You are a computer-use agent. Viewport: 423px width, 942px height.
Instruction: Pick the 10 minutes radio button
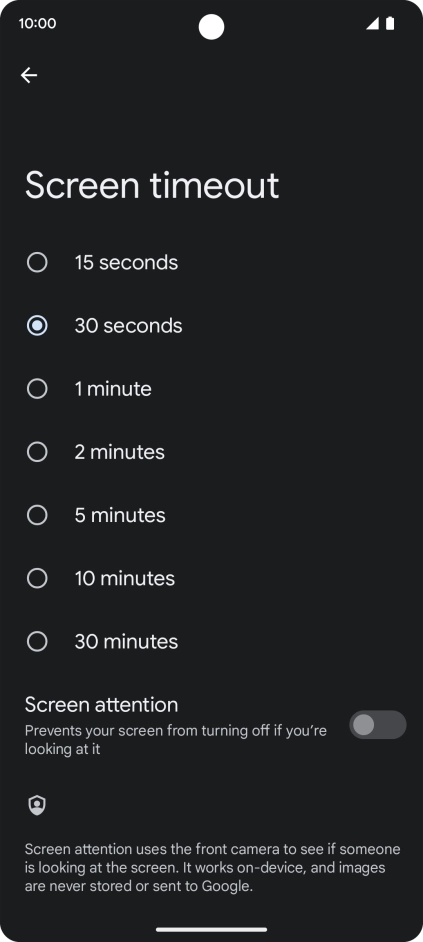coord(37,578)
